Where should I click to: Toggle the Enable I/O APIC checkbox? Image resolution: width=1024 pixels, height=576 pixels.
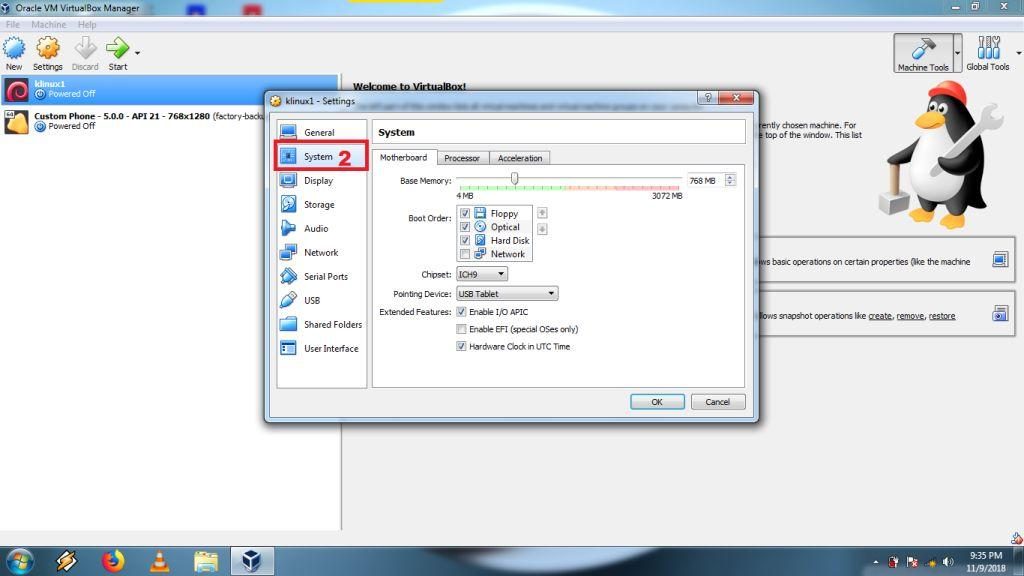461,312
